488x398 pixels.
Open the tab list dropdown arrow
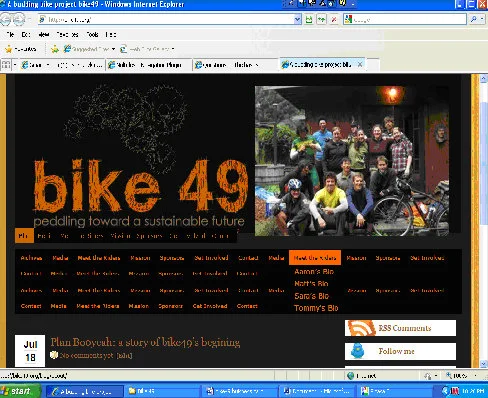click(x=15, y=64)
